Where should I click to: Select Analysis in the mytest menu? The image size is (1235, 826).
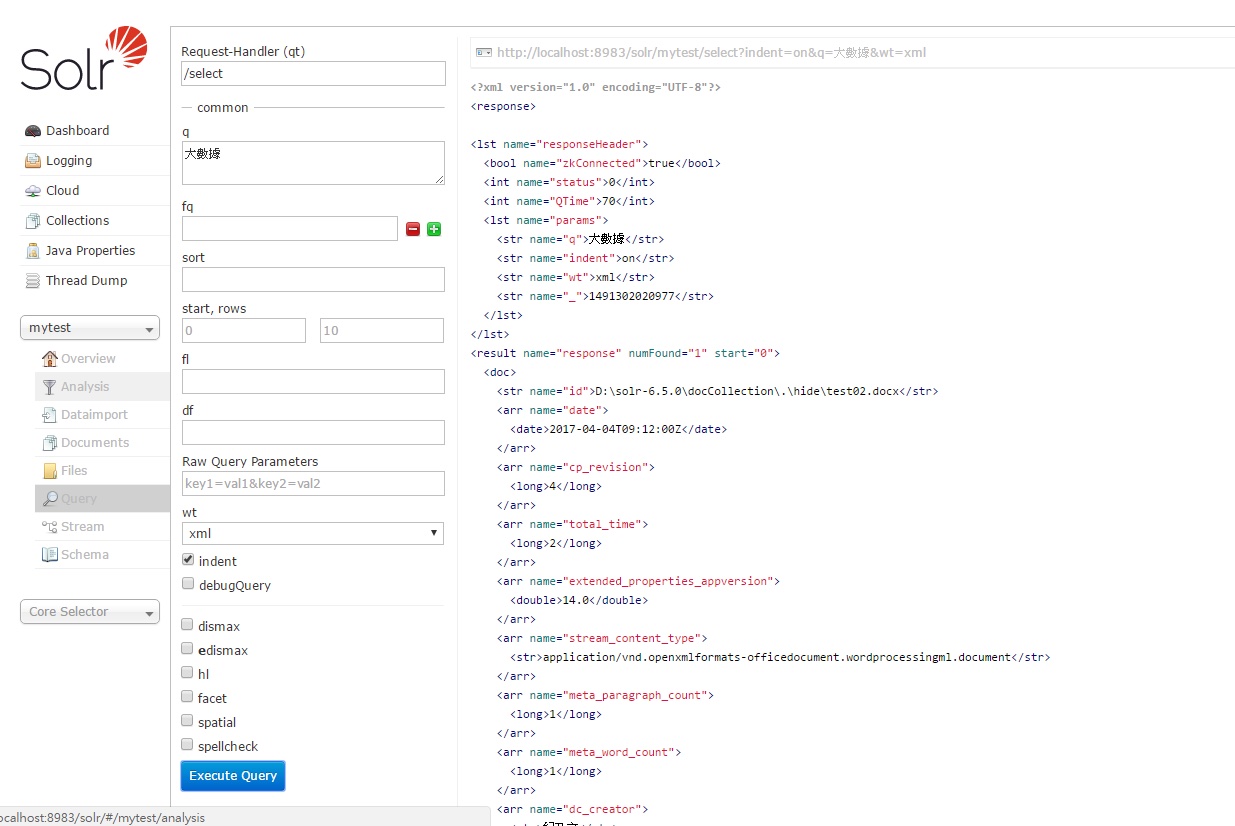coord(84,387)
